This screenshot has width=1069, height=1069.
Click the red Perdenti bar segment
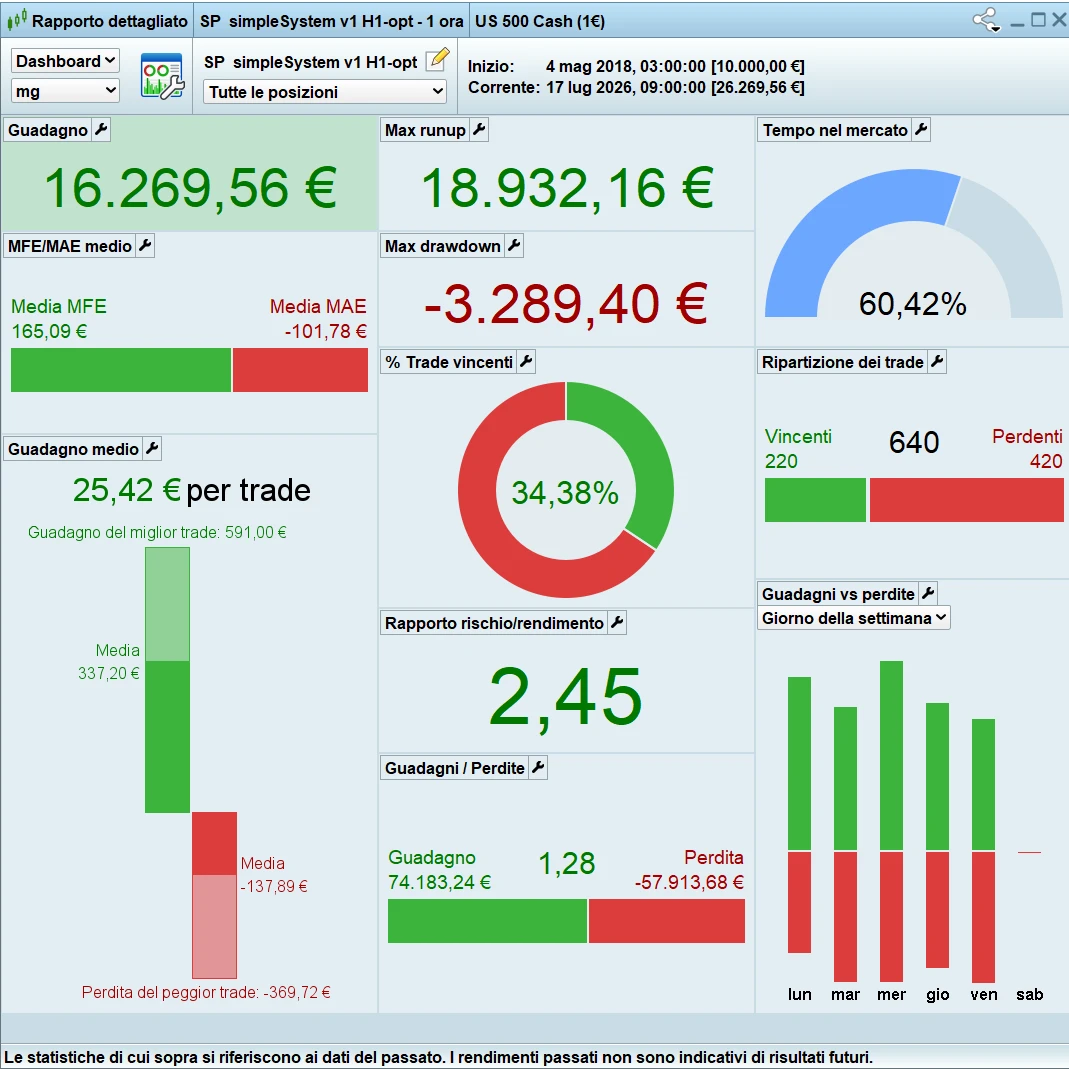coord(967,500)
